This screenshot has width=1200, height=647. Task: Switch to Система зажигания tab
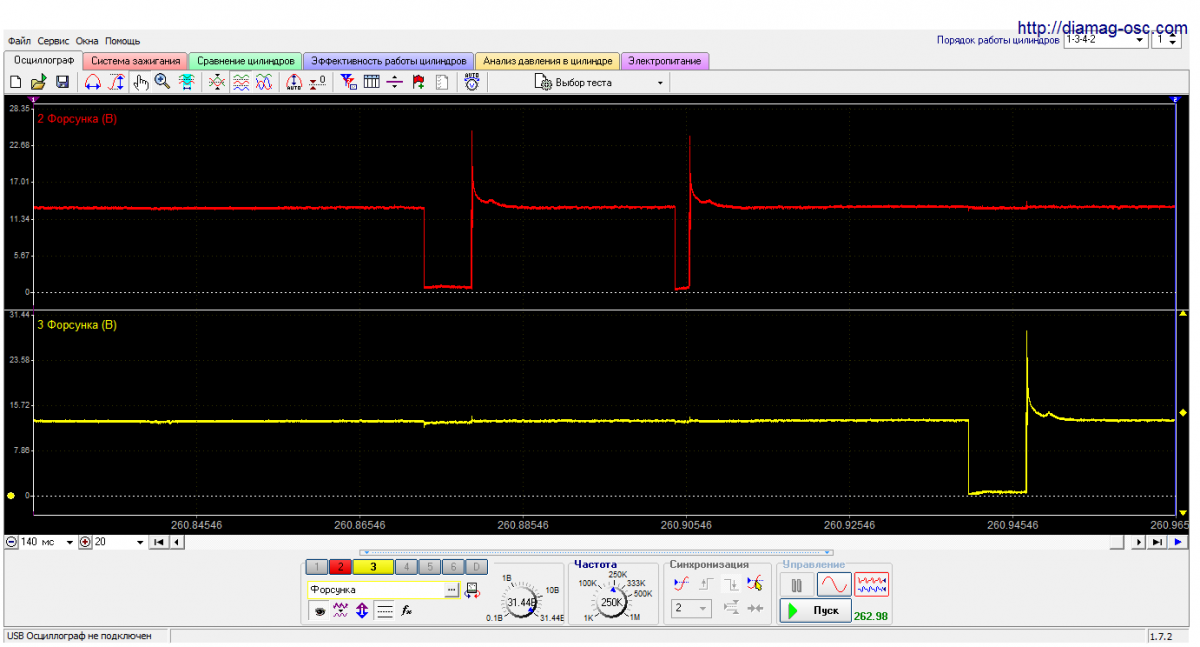pyautogui.click(x=136, y=61)
